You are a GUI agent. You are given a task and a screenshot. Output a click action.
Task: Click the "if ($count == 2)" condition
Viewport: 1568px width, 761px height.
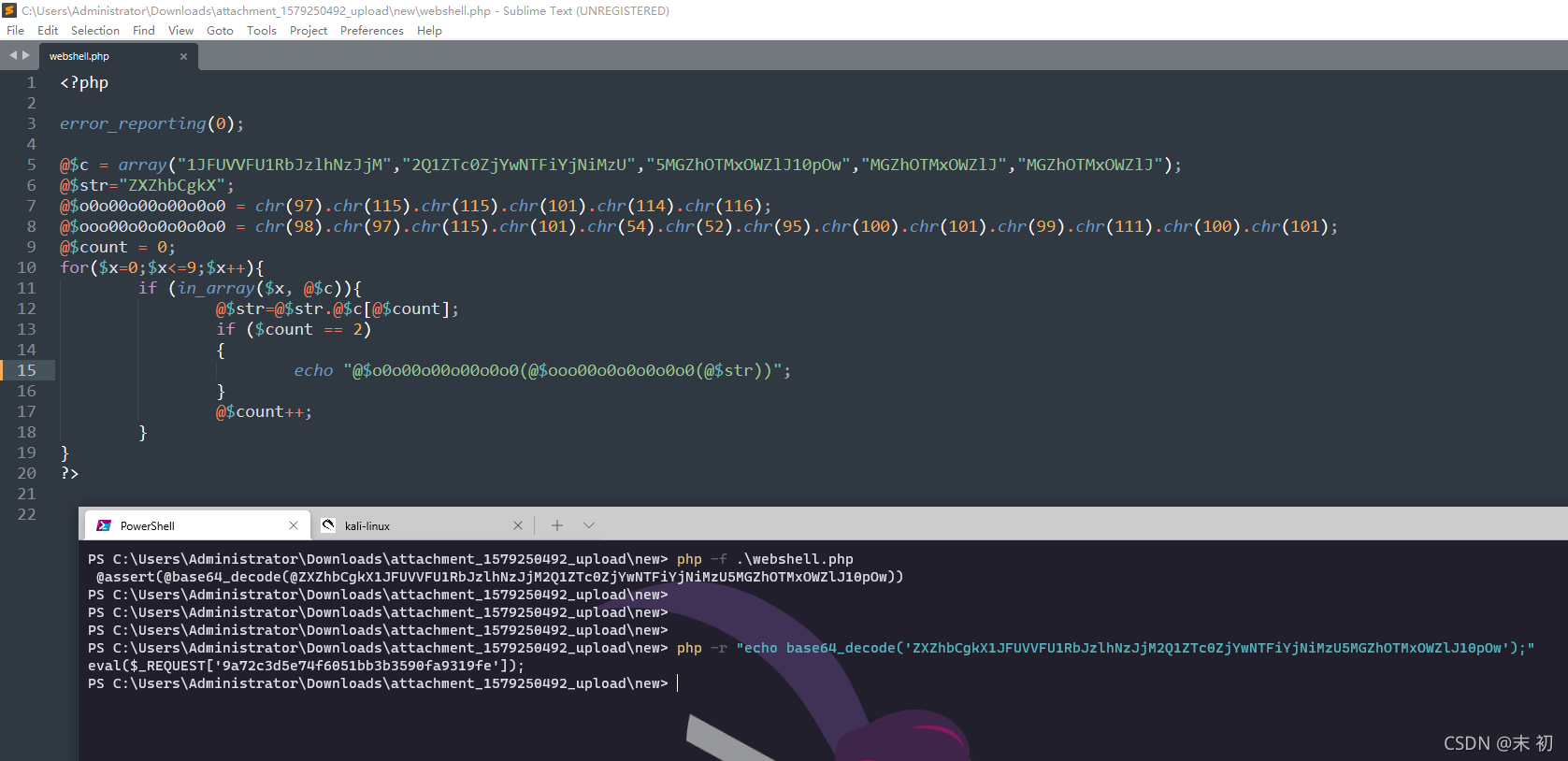[x=294, y=329]
